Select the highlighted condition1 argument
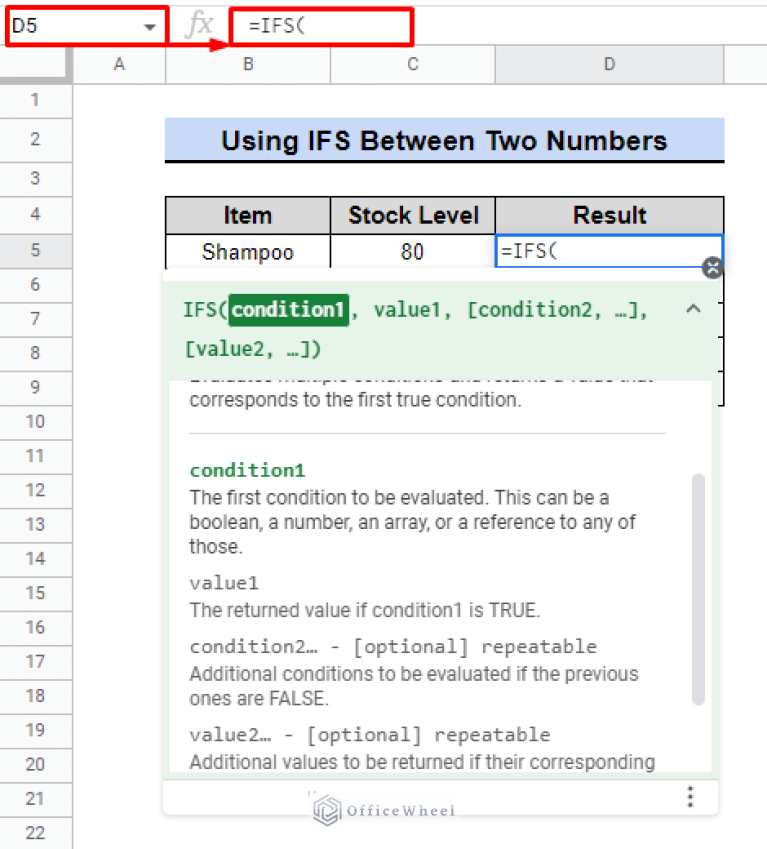 (288, 310)
